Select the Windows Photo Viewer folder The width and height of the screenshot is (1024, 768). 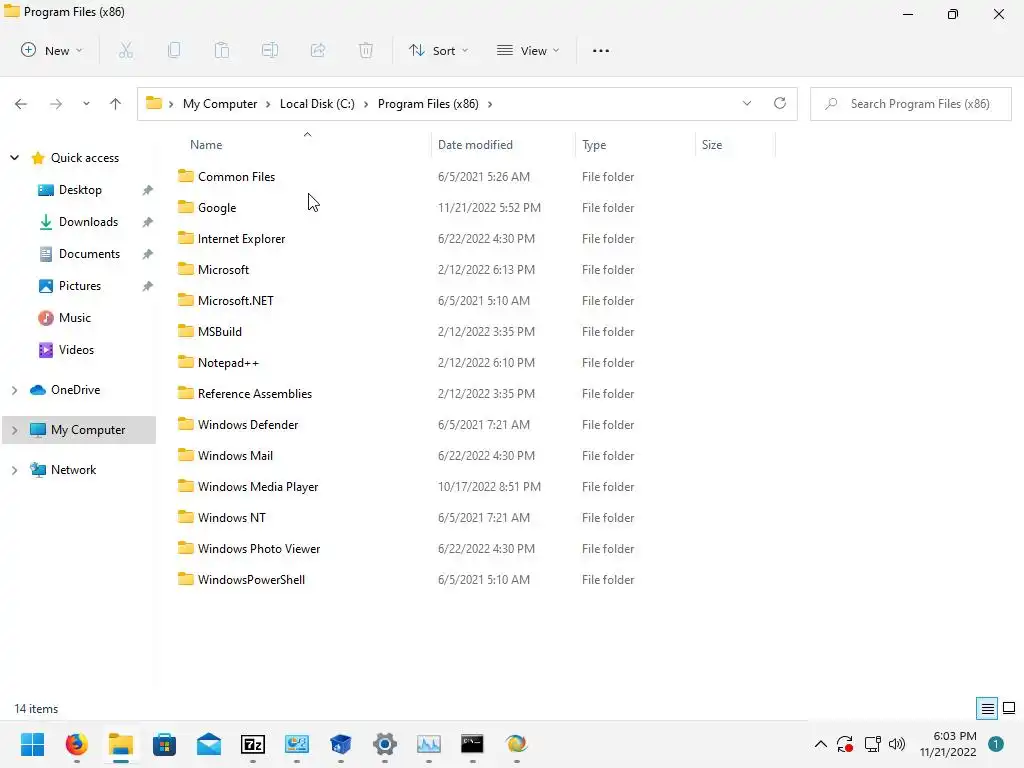tap(259, 549)
